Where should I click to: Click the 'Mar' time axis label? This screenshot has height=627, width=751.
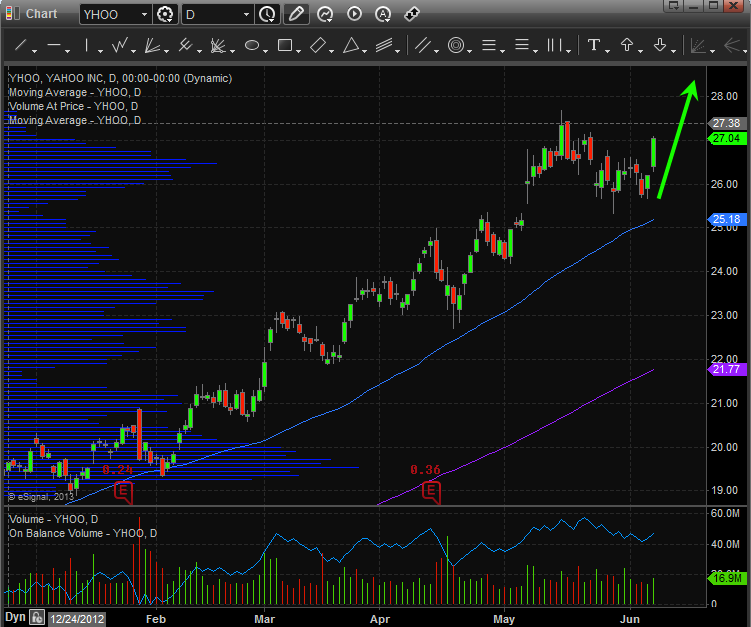click(264, 619)
